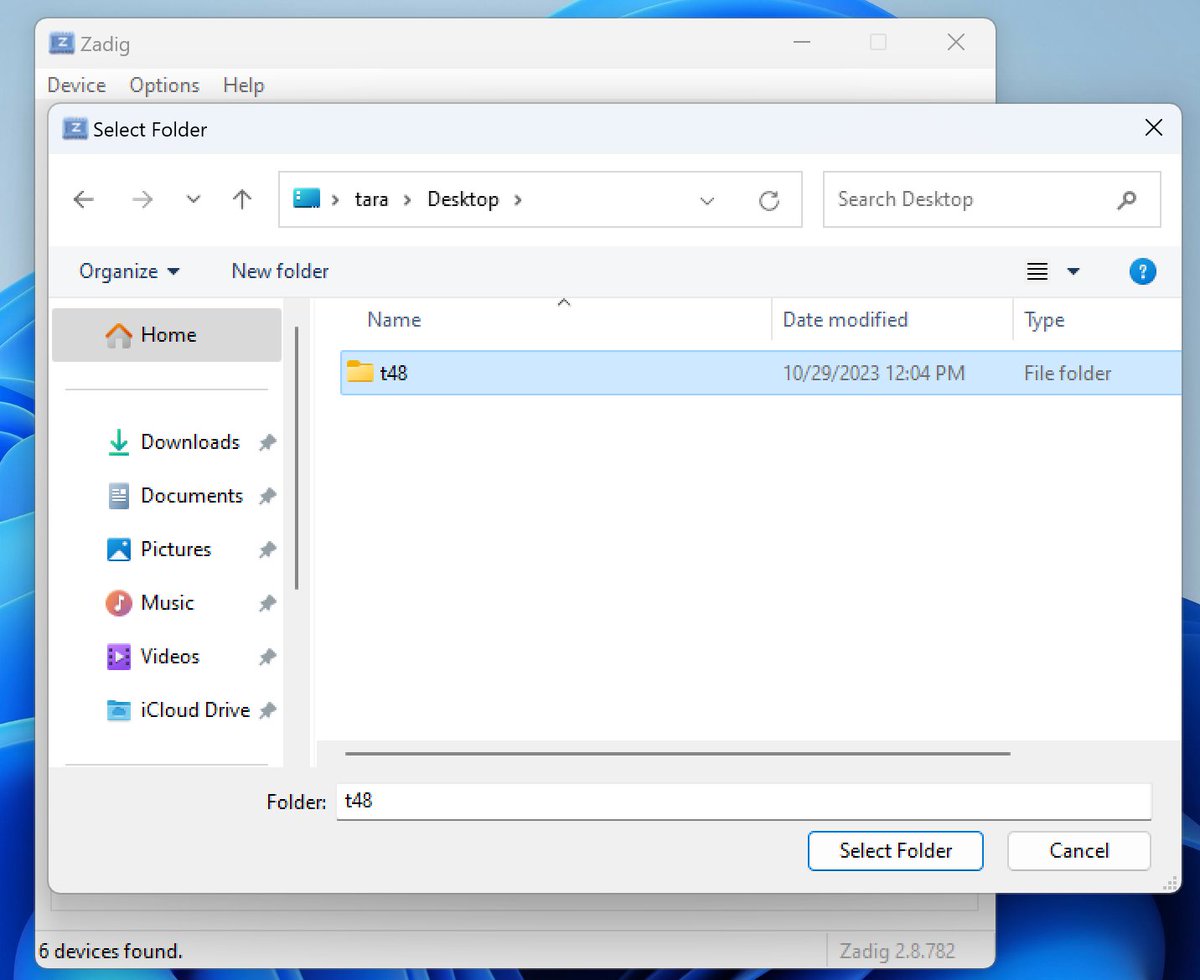Click the pin icon beside iCloud Drive

coord(267,710)
